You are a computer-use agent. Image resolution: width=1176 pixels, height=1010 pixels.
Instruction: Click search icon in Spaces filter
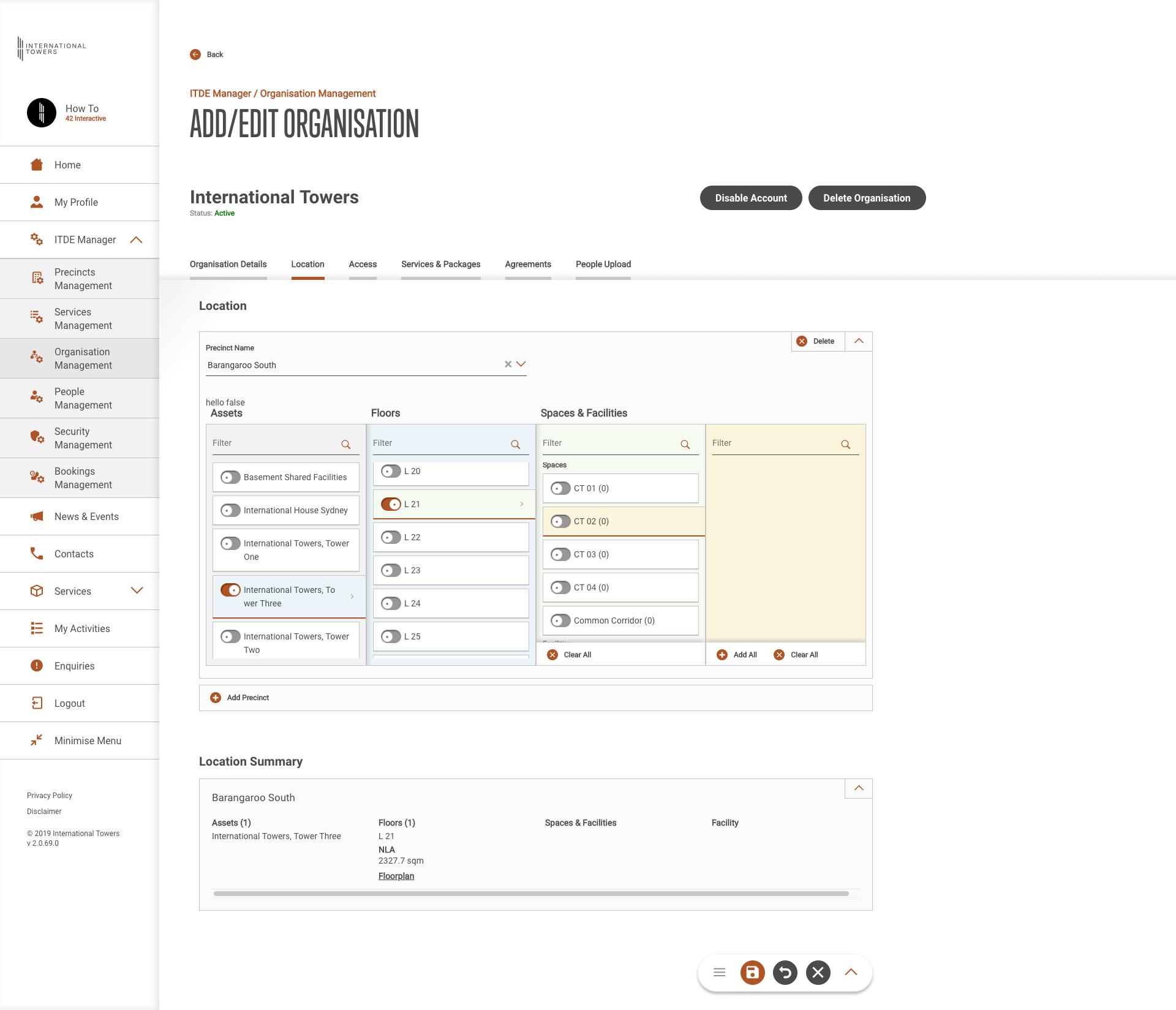685,444
